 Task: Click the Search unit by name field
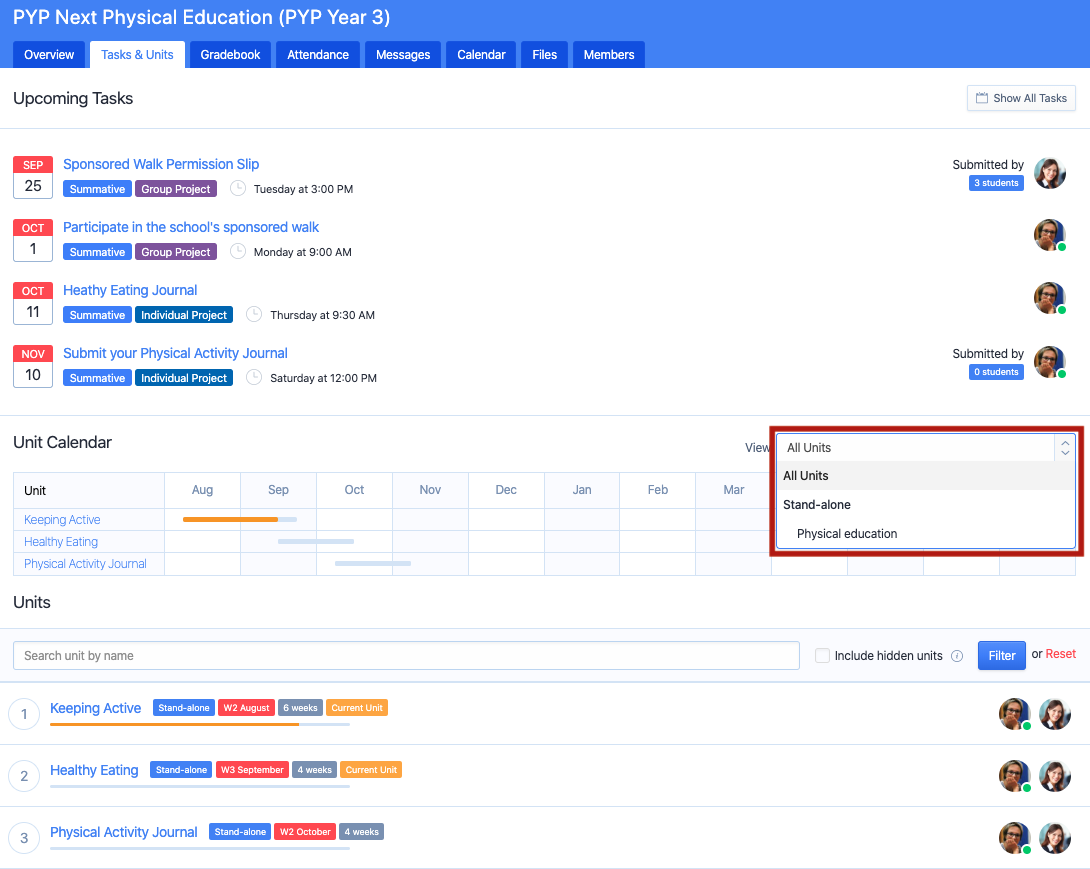406,656
